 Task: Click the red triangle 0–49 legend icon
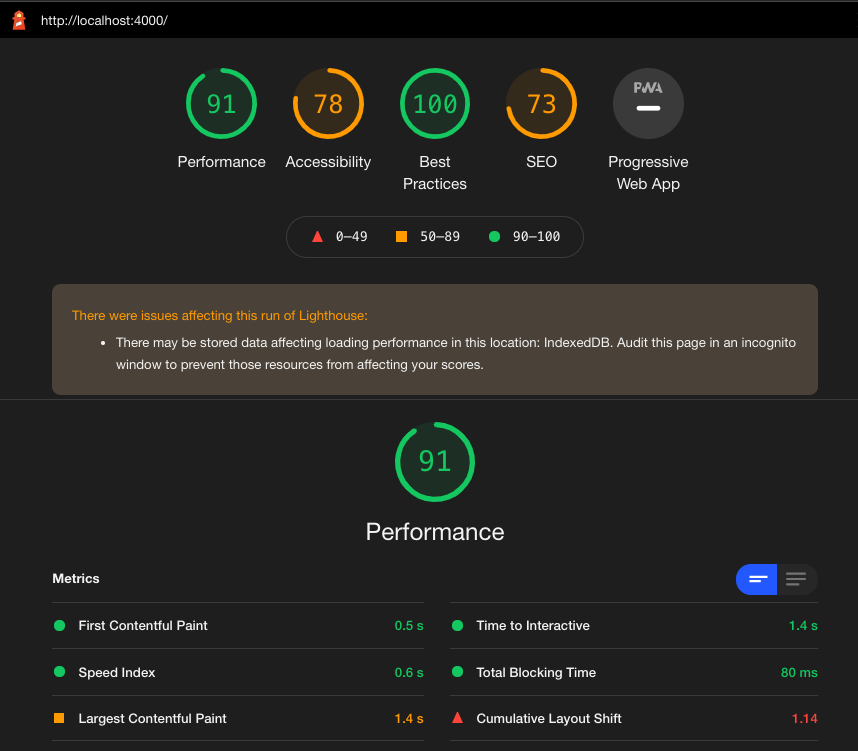coord(317,236)
